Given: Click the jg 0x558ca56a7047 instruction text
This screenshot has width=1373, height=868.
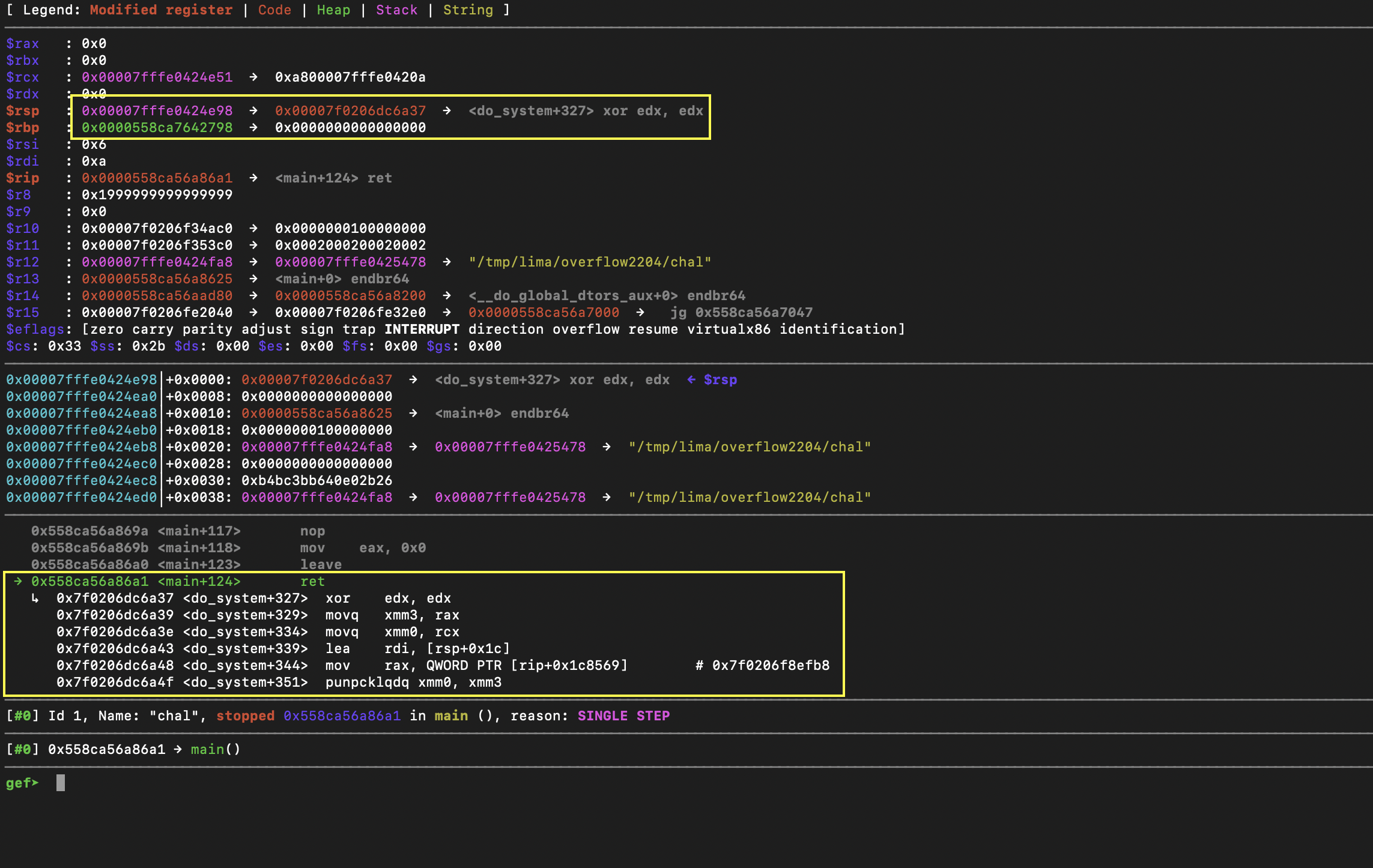Looking at the screenshot, I should click(741, 313).
